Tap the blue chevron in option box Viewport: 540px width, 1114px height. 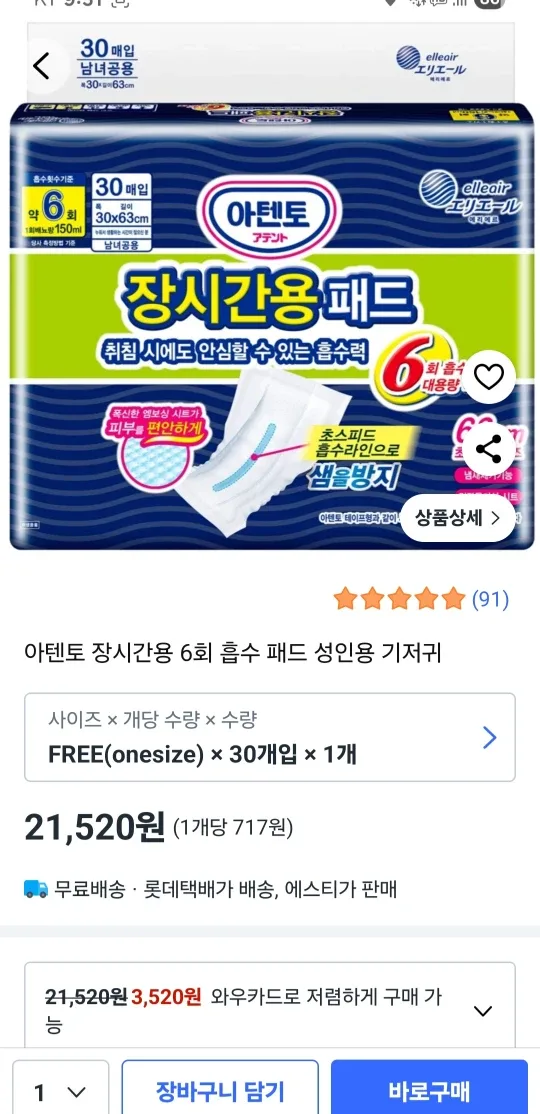coord(490,738)
